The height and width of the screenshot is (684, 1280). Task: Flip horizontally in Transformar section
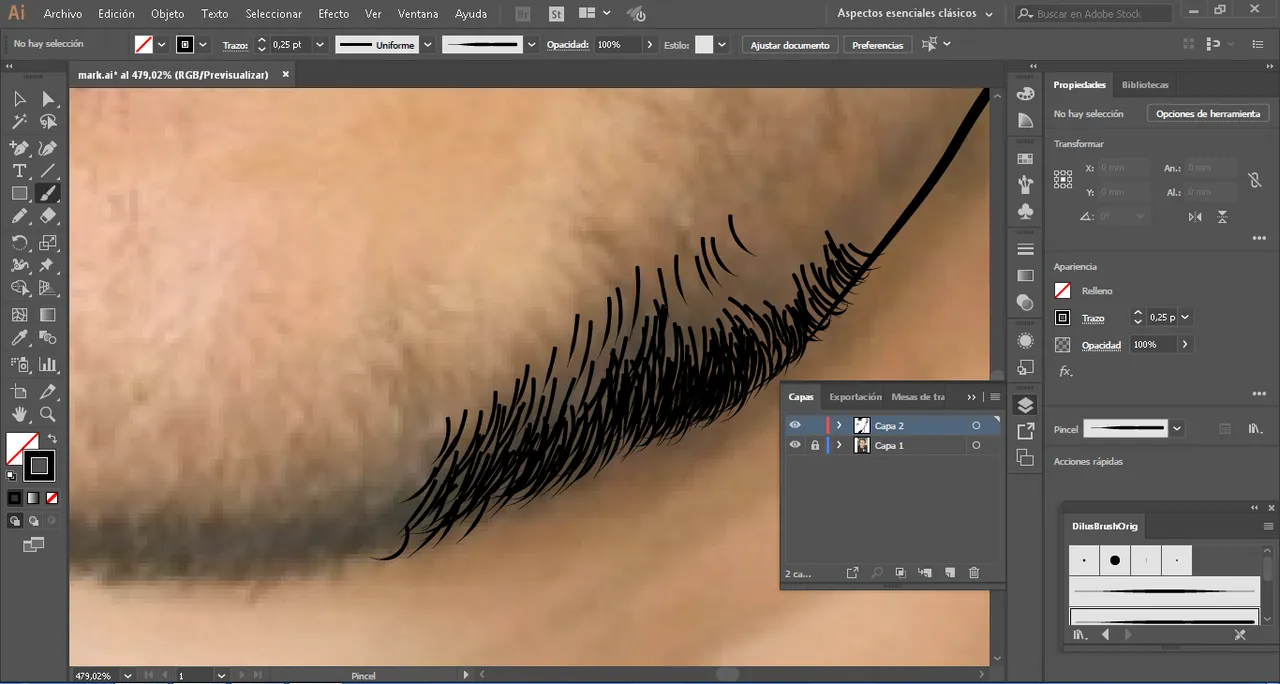1195,217
